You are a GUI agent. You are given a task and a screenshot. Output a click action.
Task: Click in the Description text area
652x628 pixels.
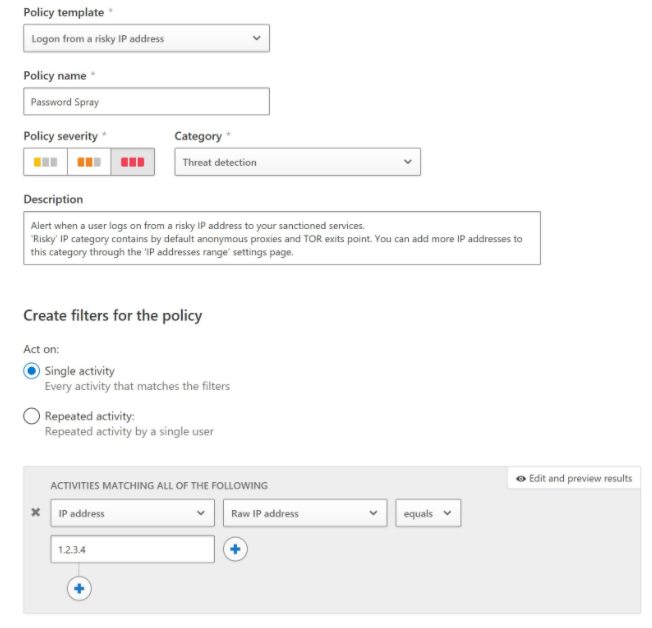pos(282,238)
